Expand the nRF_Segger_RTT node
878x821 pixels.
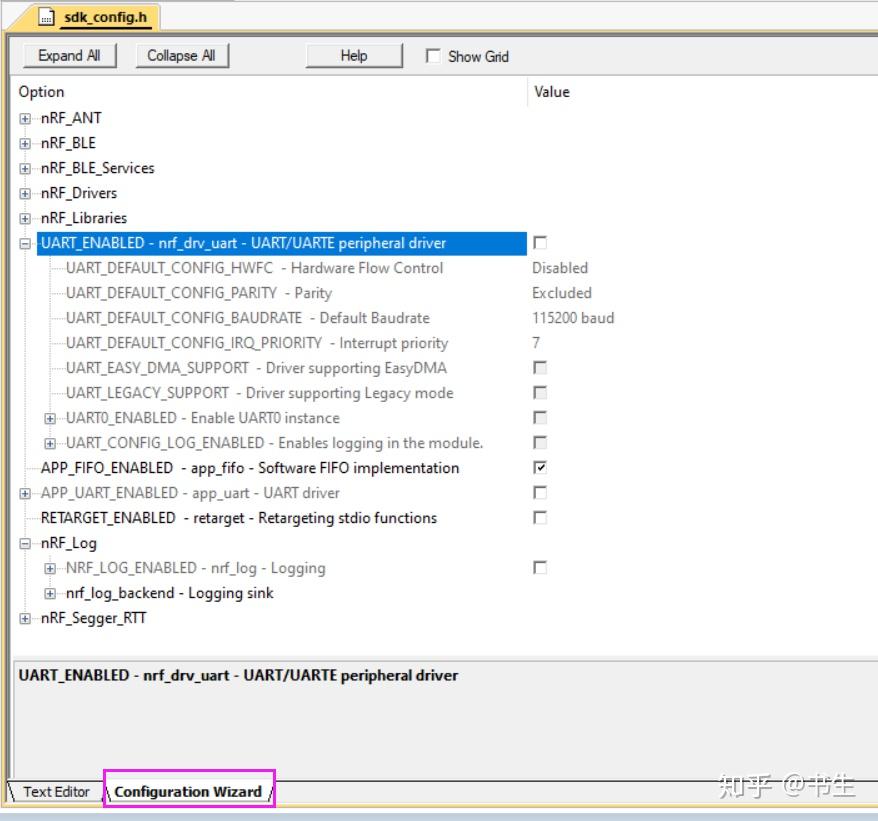25,618
